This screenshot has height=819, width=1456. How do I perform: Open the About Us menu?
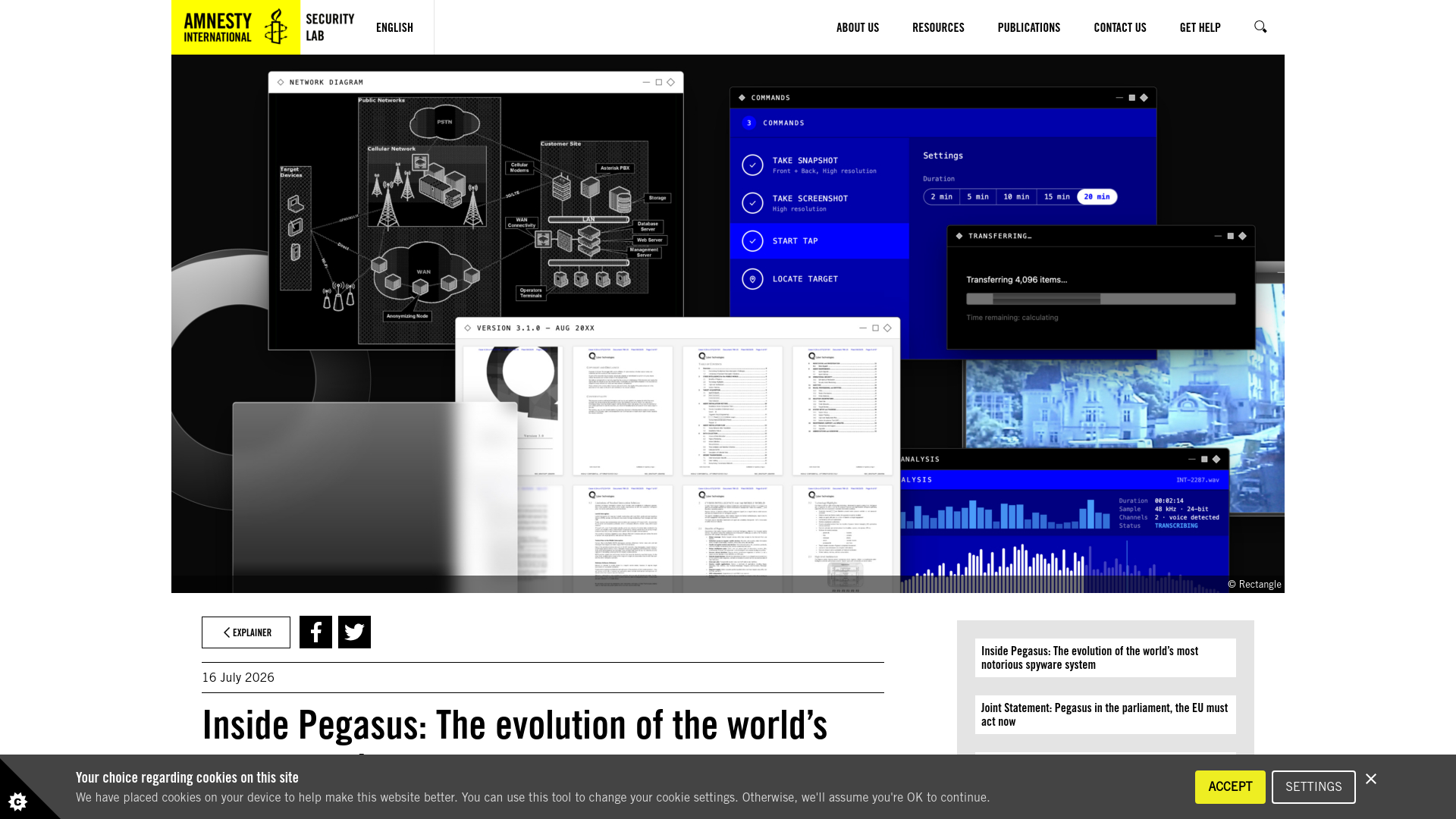858,27
